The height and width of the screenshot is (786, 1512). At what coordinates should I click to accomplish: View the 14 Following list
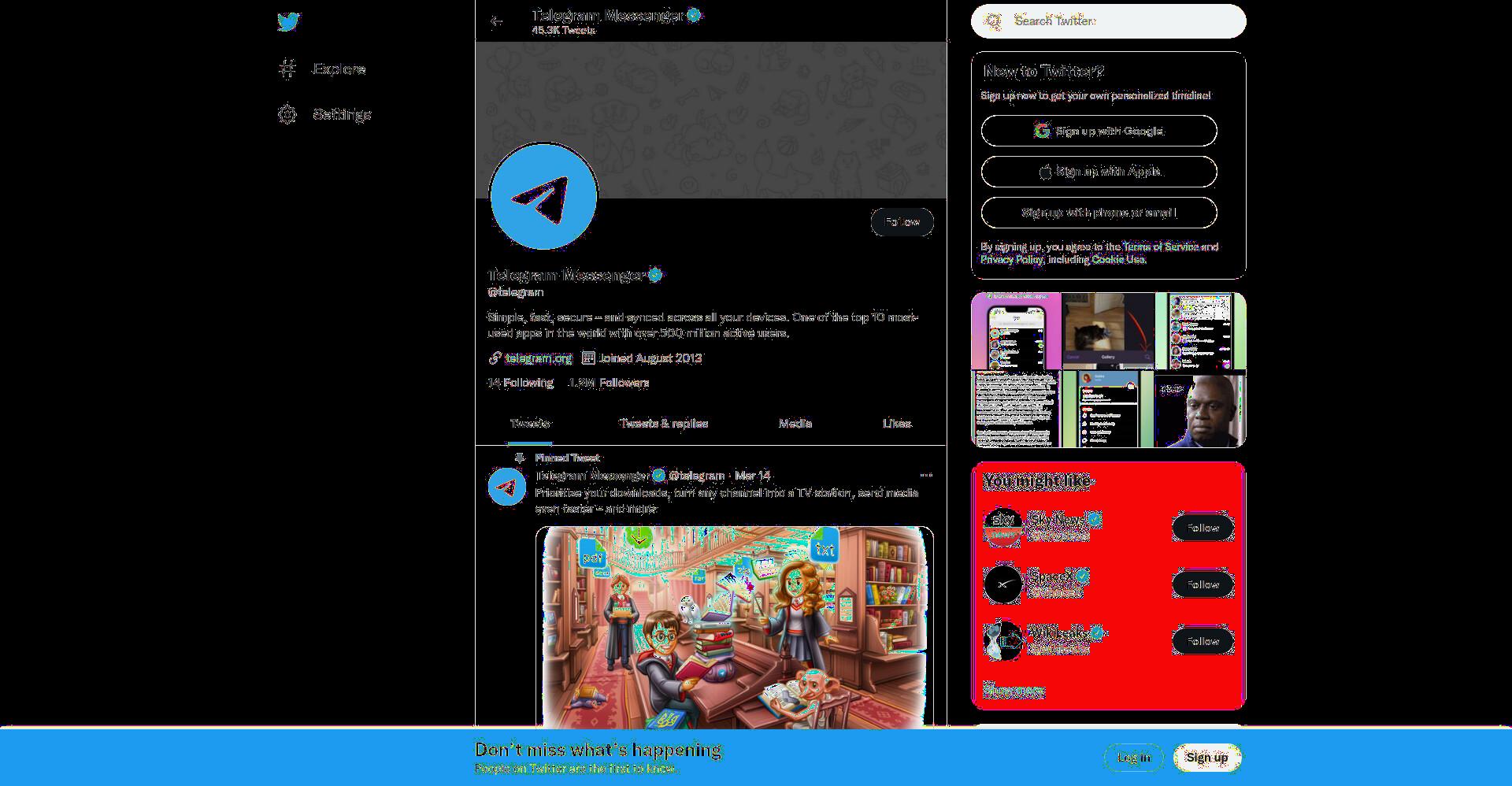(x=520, y=383)
